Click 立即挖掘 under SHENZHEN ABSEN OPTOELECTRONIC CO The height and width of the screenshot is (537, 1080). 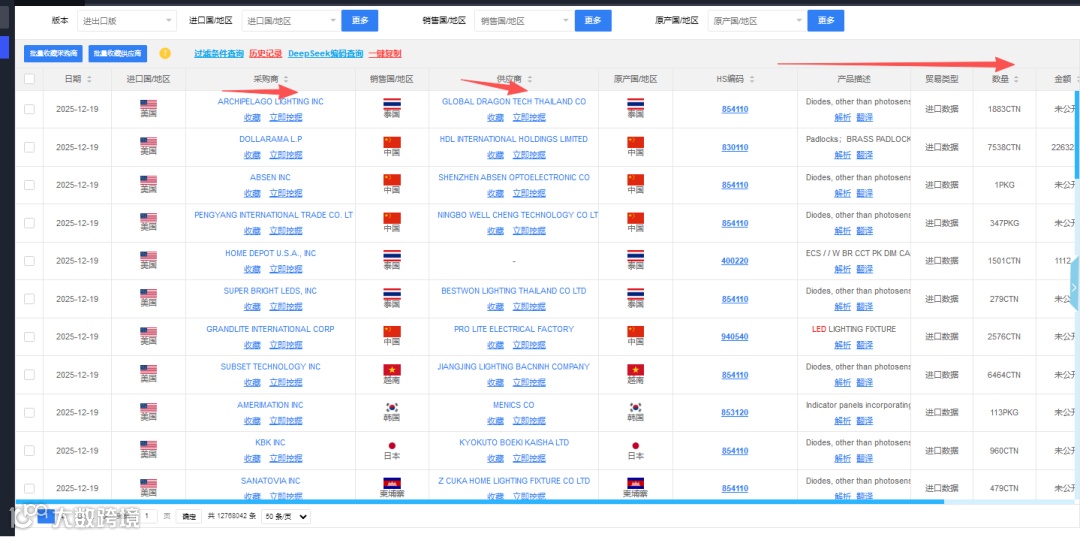[x=529, y=193]
